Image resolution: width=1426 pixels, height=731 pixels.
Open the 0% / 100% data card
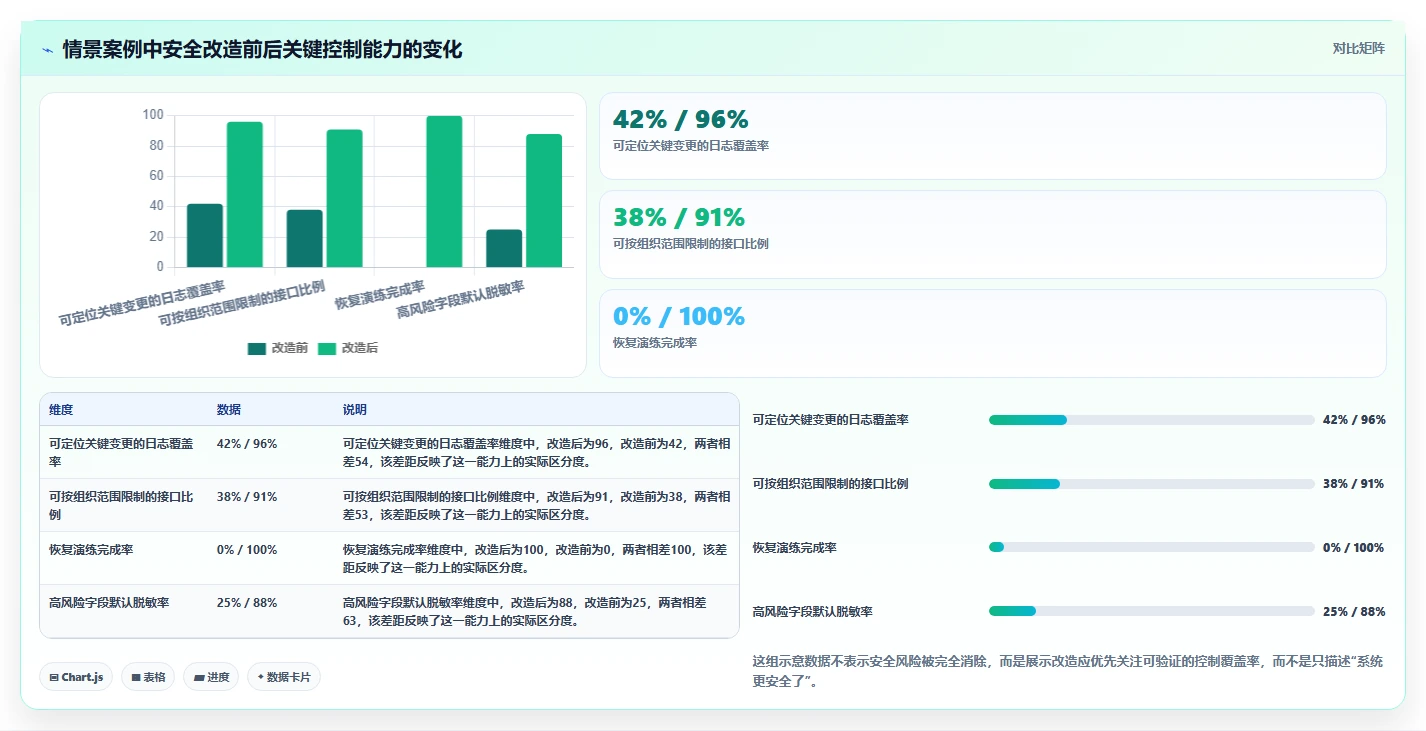coord(993,333)
